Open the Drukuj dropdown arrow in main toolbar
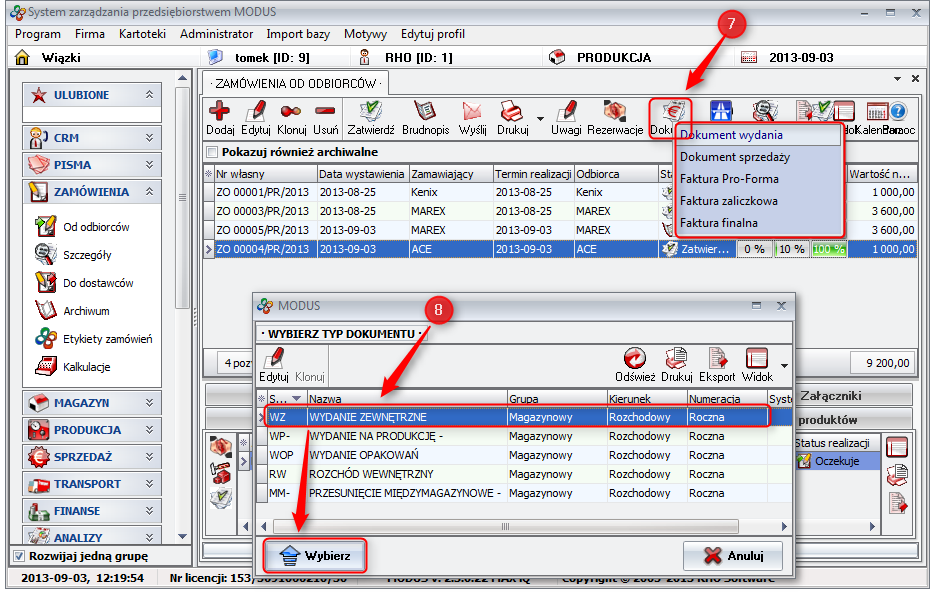This screenshot has height=594, width=935. [540, 119]
